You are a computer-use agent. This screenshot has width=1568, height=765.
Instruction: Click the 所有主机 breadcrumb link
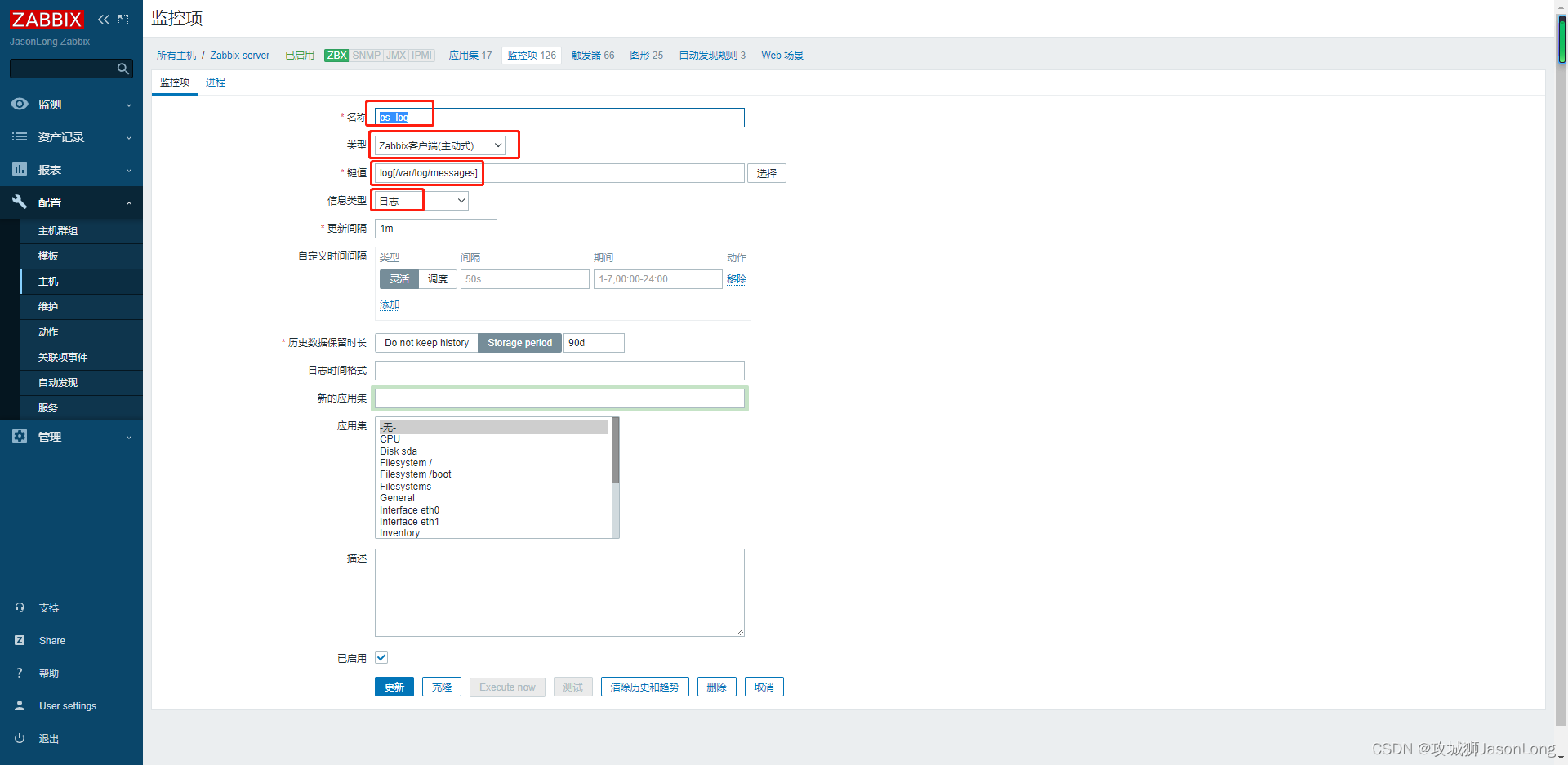tap(176, 56)
